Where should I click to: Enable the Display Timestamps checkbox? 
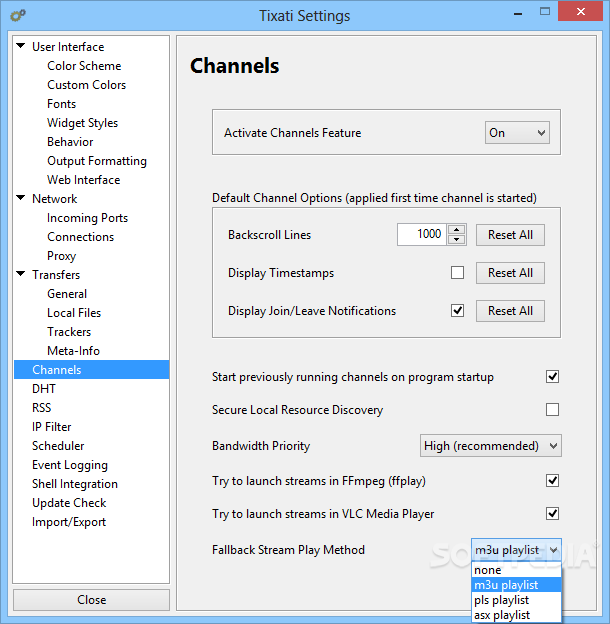tap(457, 273)
